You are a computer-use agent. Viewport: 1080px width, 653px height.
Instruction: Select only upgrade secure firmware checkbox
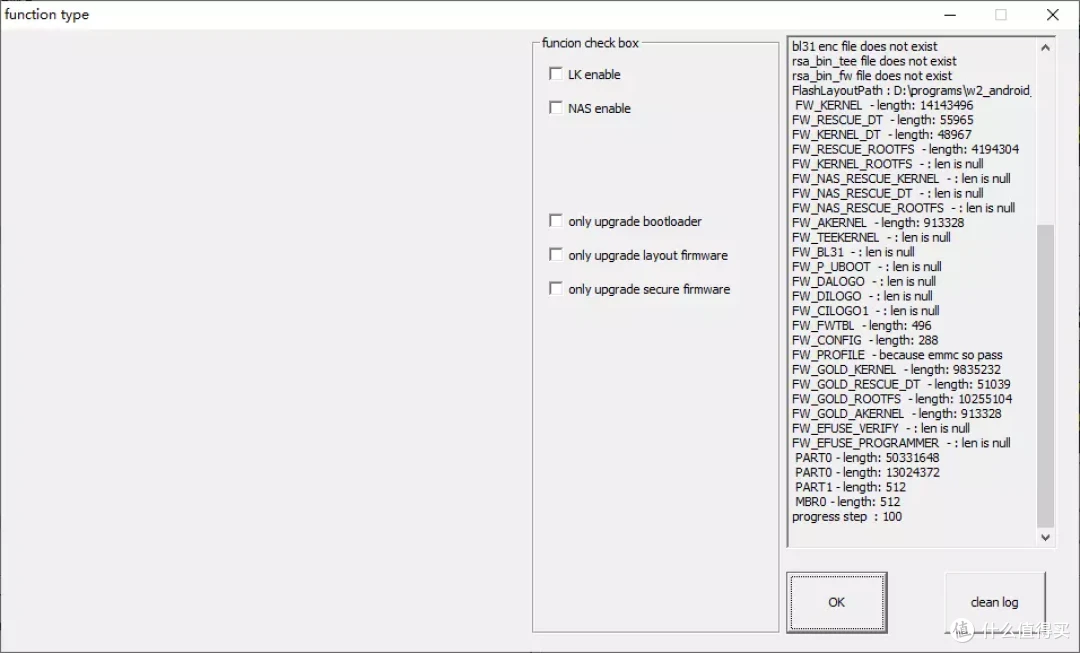(556, 289)
